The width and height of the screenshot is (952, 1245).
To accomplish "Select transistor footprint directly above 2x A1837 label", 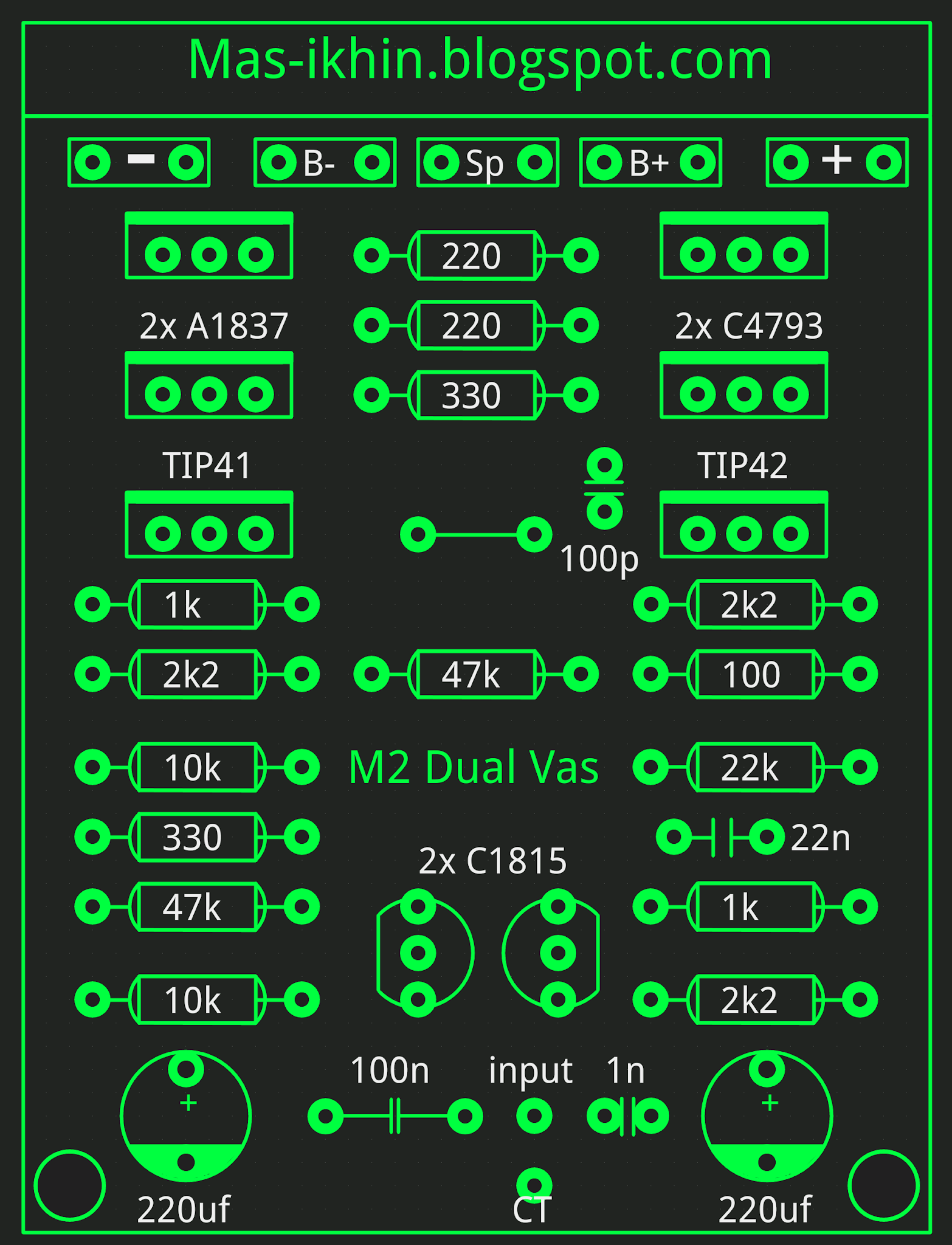I will click(x=209, y=246).
